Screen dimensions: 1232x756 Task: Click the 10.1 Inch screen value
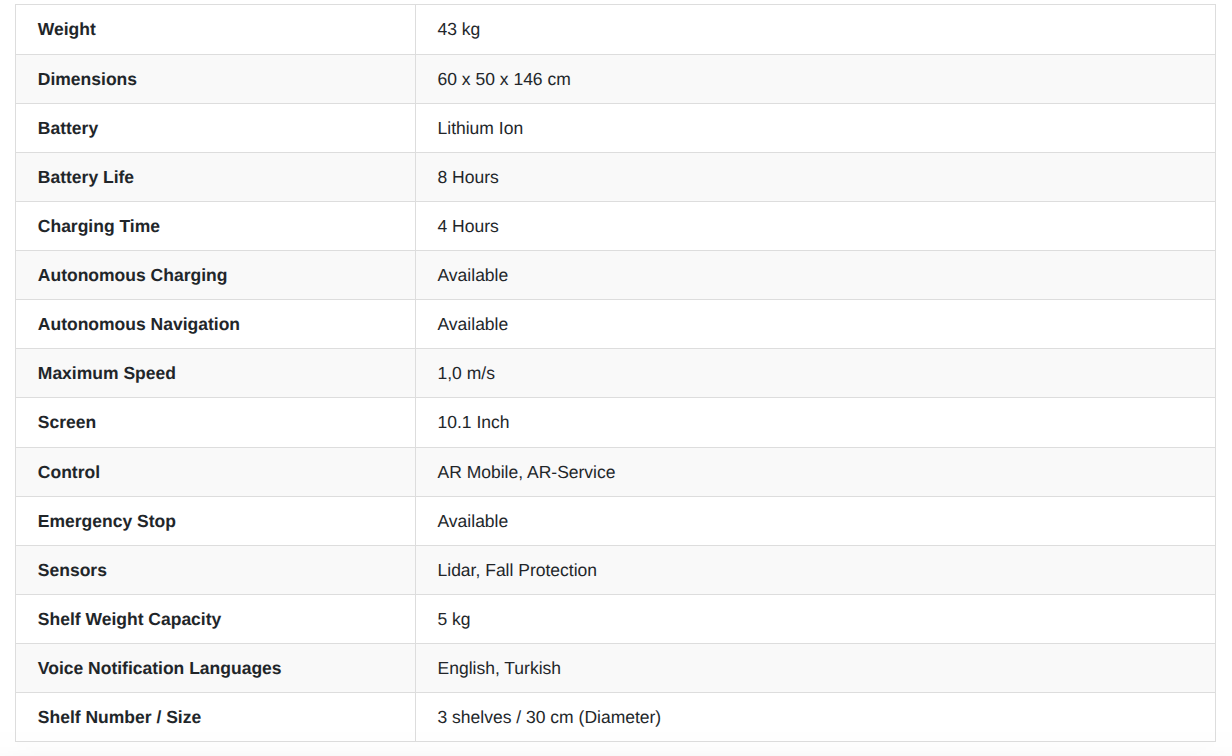click(473, 422)
